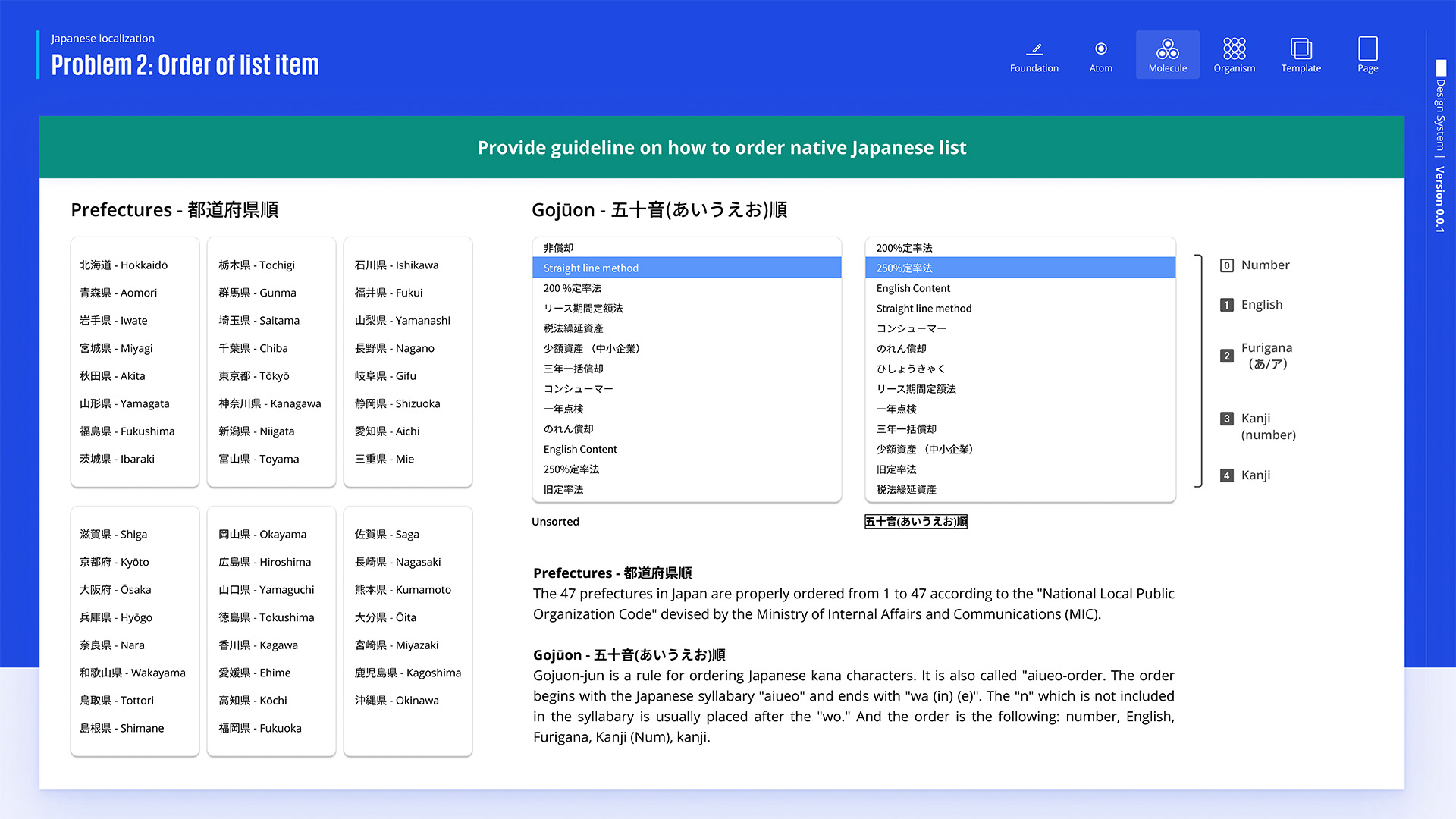Click the number 4 badge beside Kanji
The height and width of the screenshot is (819, 1456).
(1227, 475)
